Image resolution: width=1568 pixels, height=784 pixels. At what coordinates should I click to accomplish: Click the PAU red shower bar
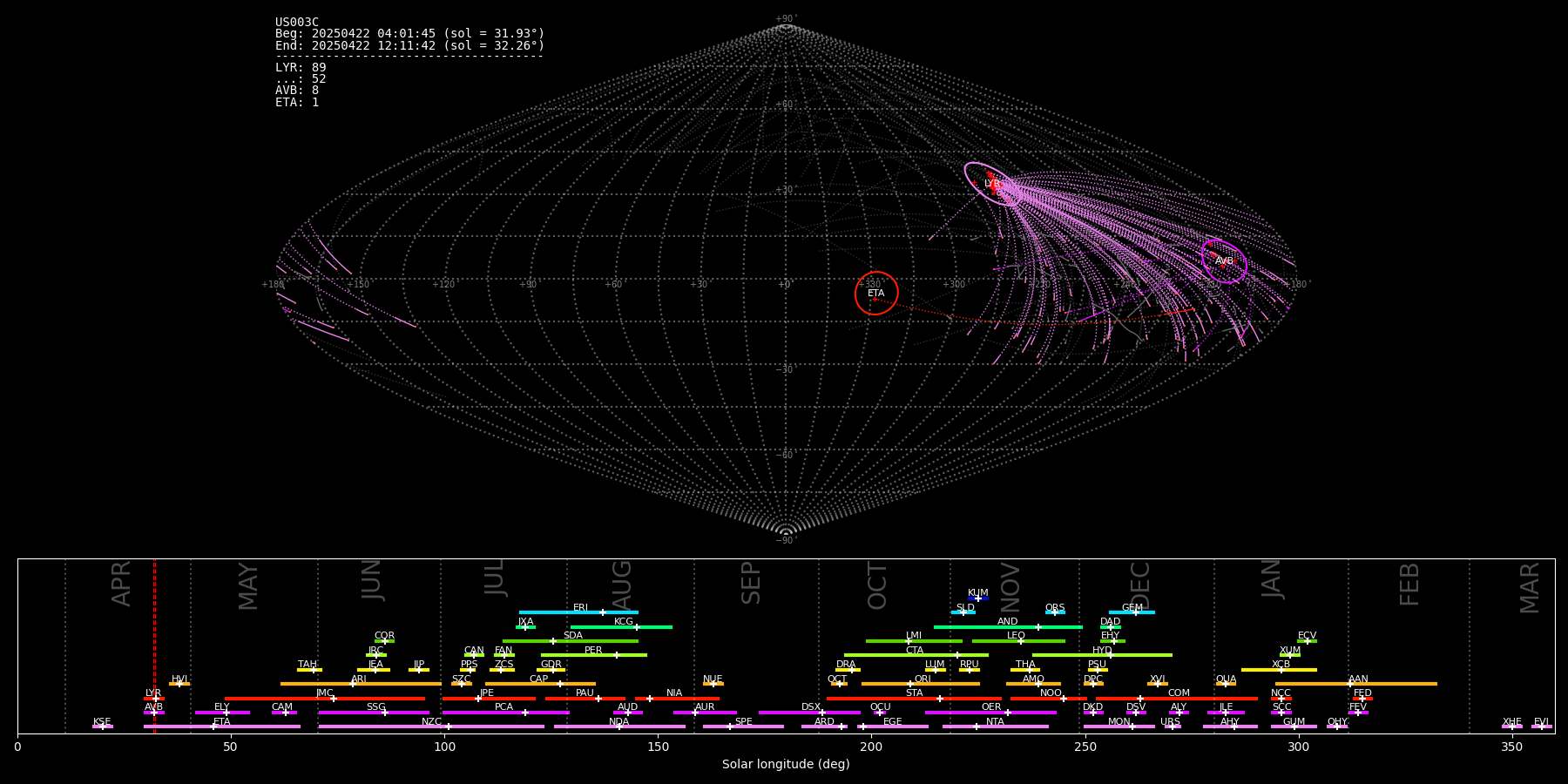[x=585, y=699]
